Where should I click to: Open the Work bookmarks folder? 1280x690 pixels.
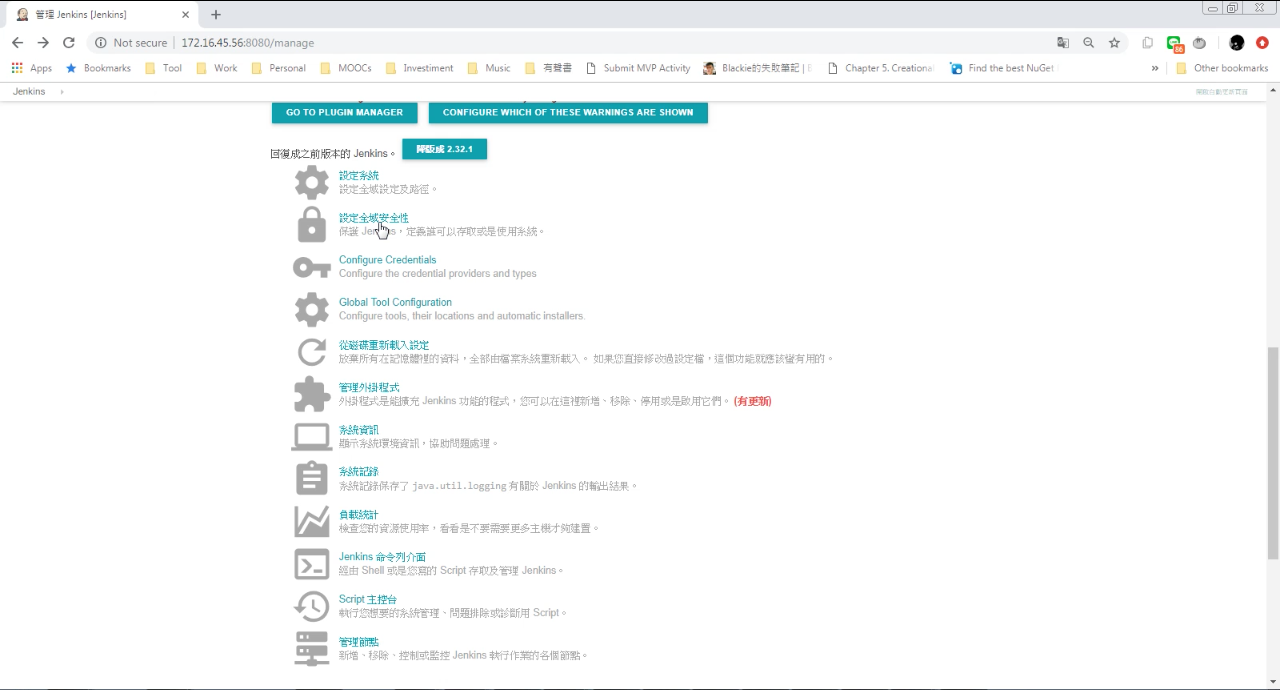(217, 68)
